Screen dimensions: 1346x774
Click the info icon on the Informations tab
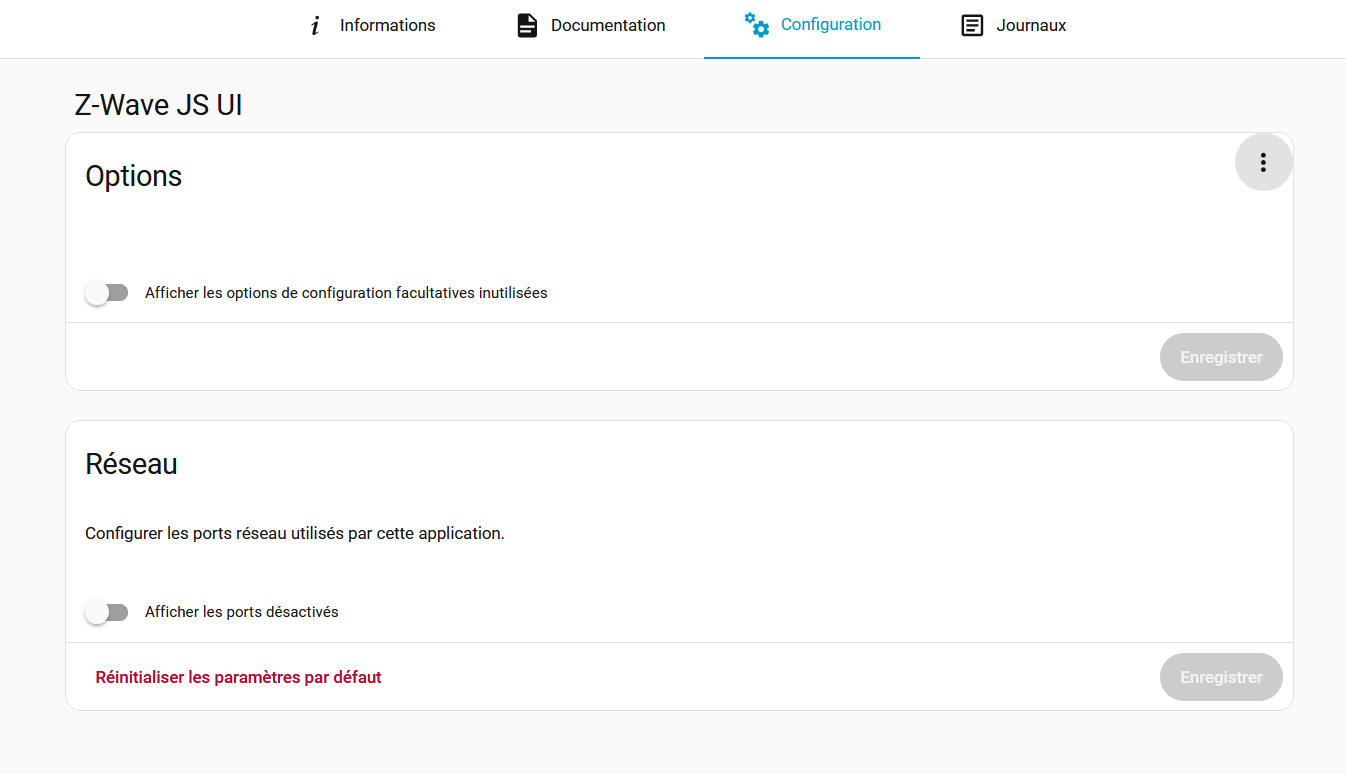tap(315, 26)
